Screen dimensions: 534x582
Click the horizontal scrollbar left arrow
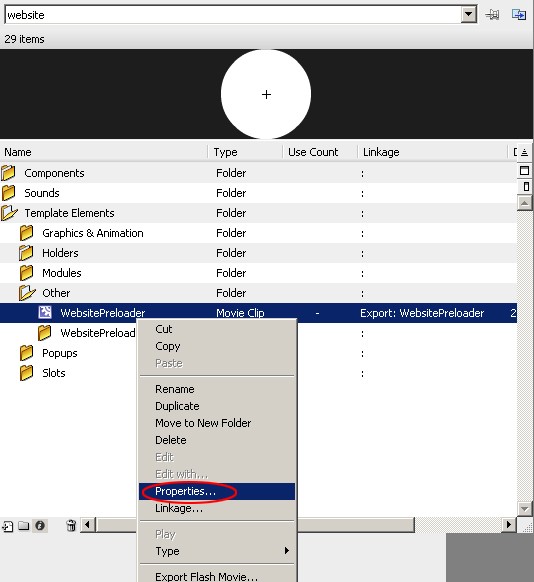(88, 525)
